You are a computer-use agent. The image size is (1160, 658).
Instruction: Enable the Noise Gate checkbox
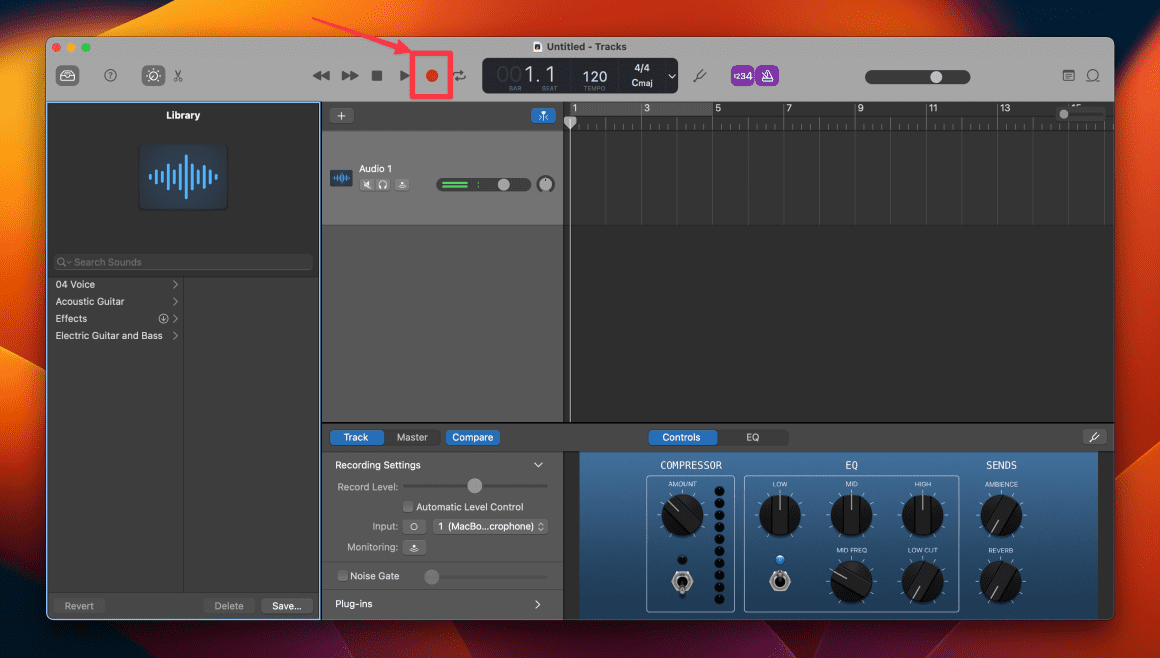[342, 576]
